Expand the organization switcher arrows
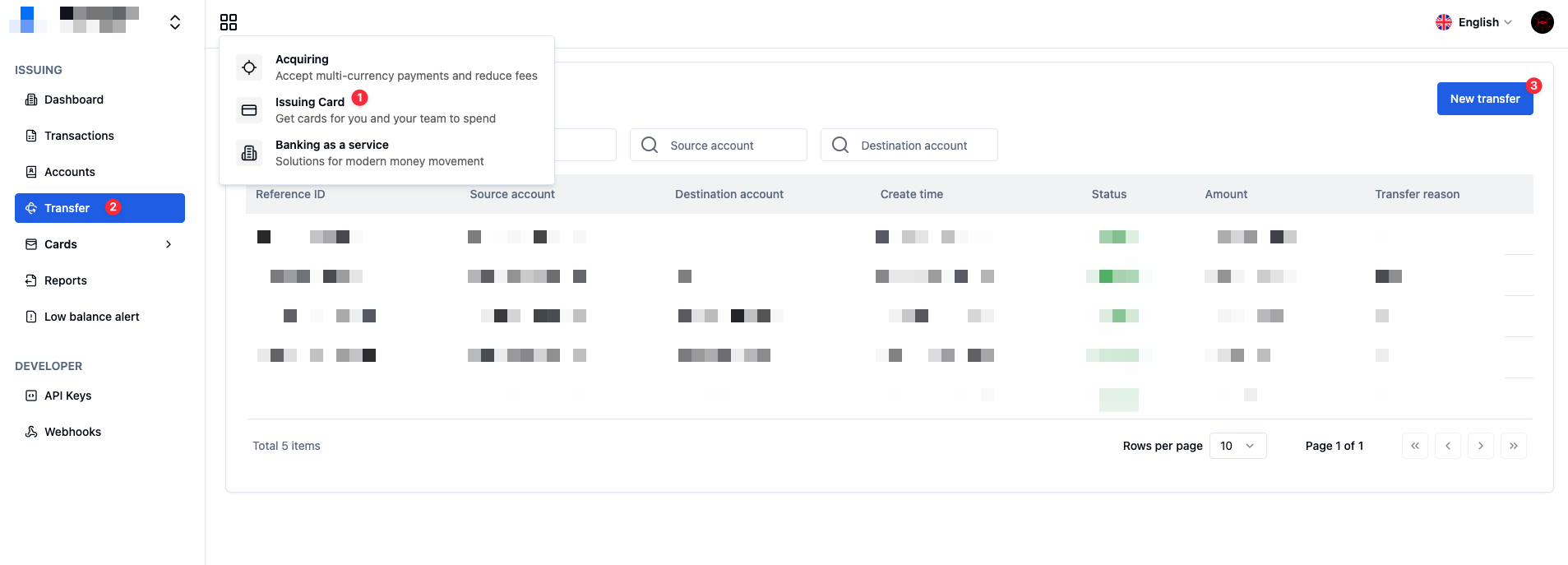 pyautogui.click(x=175, y=22)
